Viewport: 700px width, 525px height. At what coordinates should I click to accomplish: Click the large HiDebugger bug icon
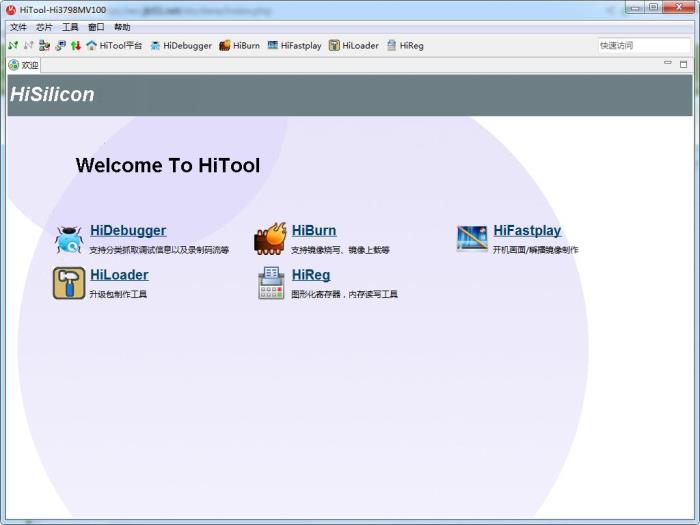coord(69,239)
